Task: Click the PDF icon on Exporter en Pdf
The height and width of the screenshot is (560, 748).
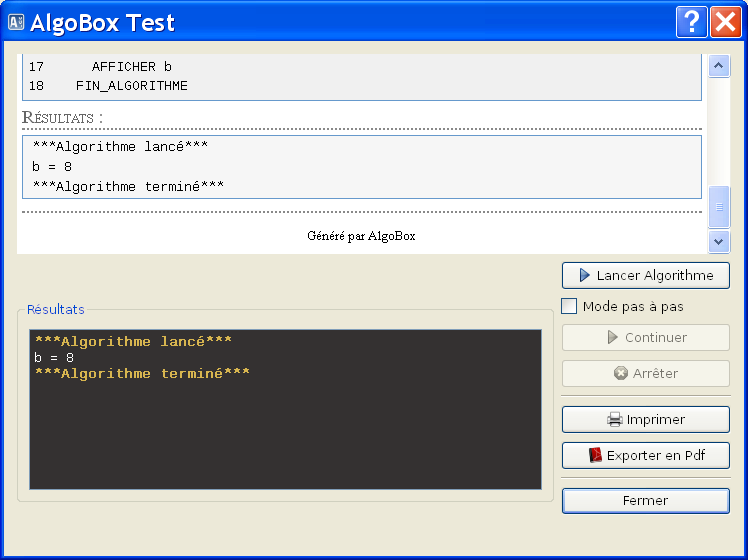Action: [595, 455]
